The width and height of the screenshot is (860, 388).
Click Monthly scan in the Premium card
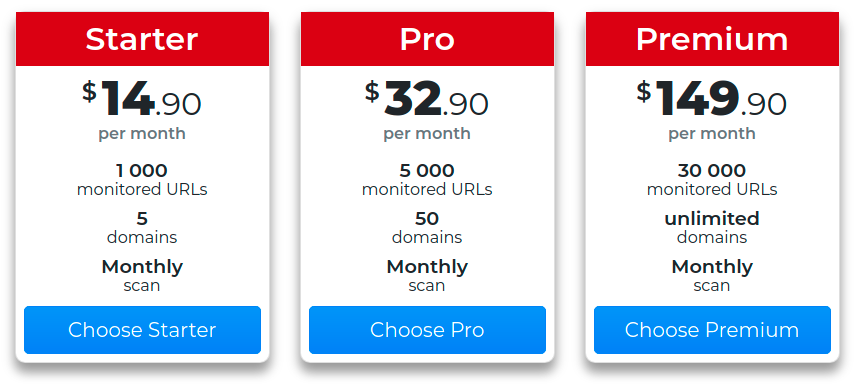pyautogui.click(x=712, y=276)
